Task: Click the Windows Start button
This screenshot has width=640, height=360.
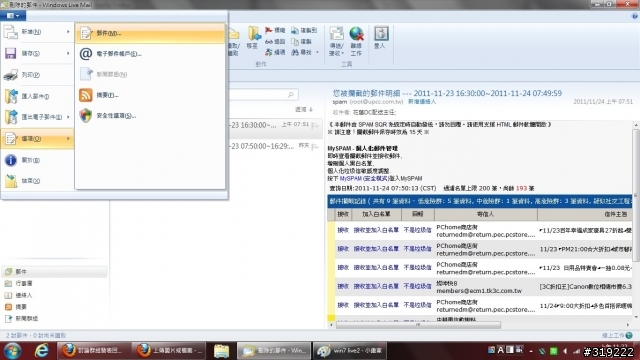Action: click(x=12, y=351)
